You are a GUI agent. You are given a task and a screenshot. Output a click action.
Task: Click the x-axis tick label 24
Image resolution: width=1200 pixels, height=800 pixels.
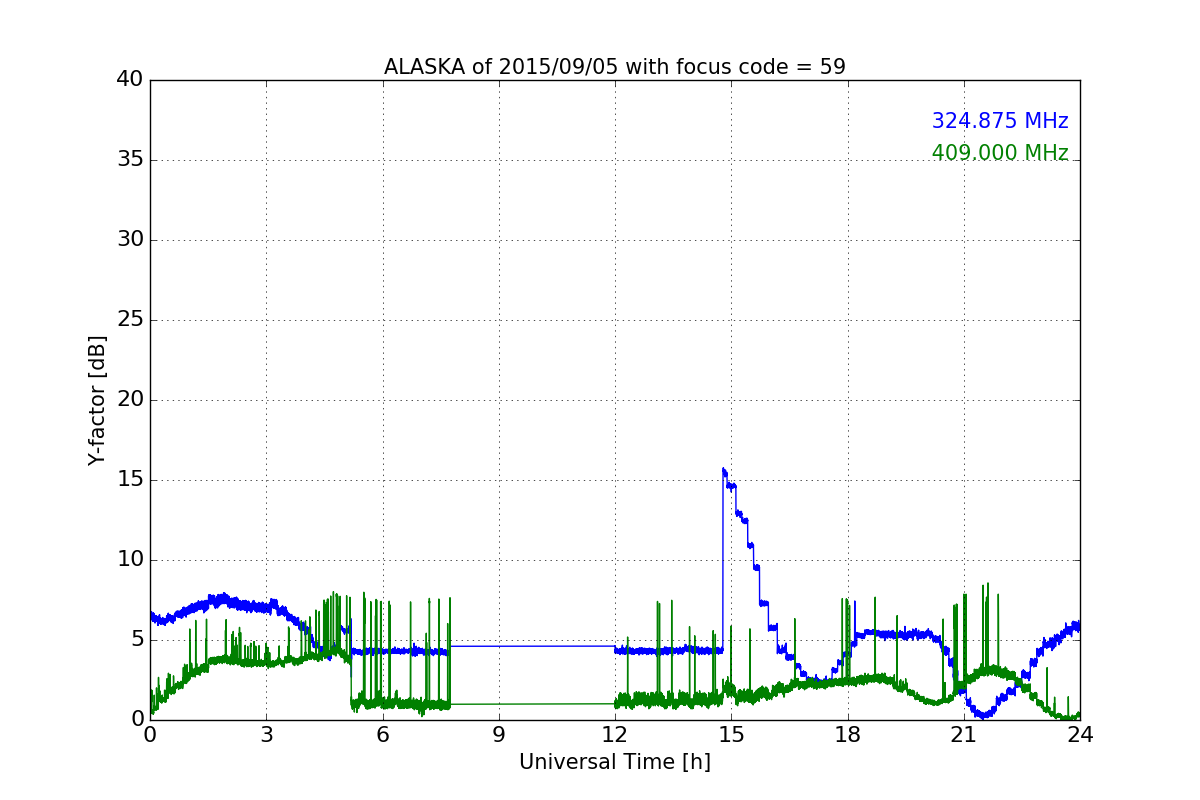[1080, 734]
